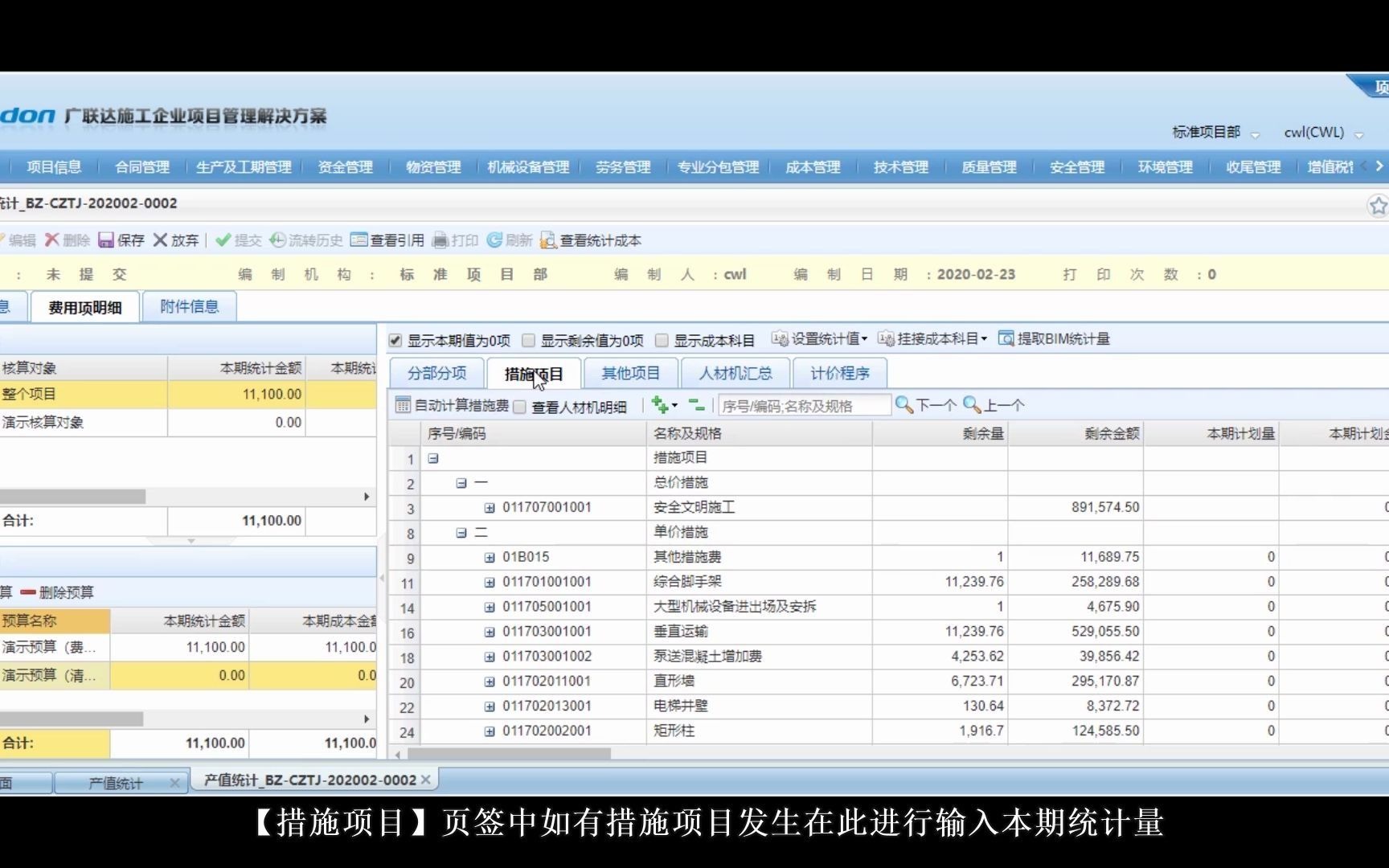Open the 成本管理 menu
The height and width of the screenshot is (868, 1389).
(x=812, y=167)
